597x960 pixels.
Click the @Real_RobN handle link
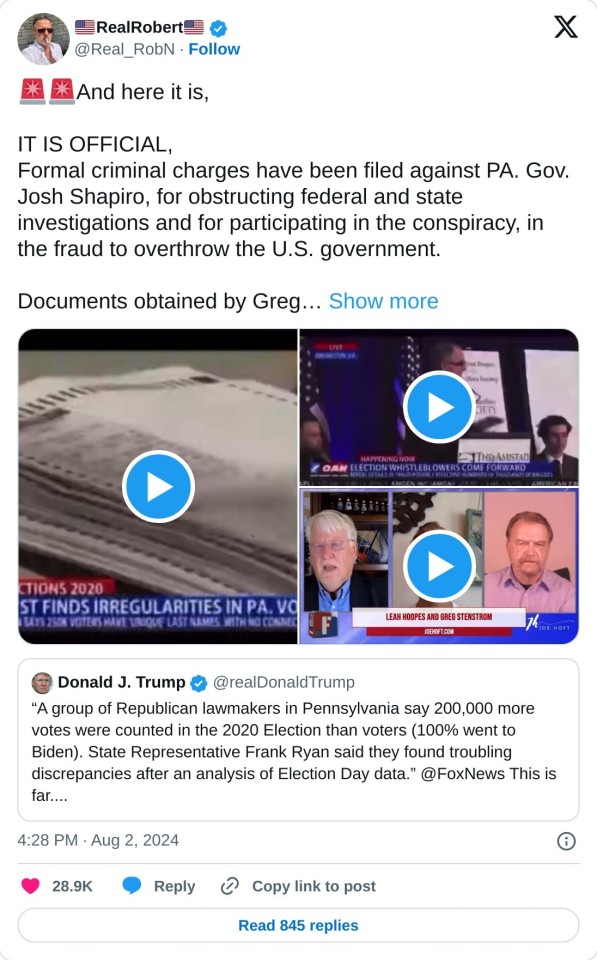[x=124, y=50]
